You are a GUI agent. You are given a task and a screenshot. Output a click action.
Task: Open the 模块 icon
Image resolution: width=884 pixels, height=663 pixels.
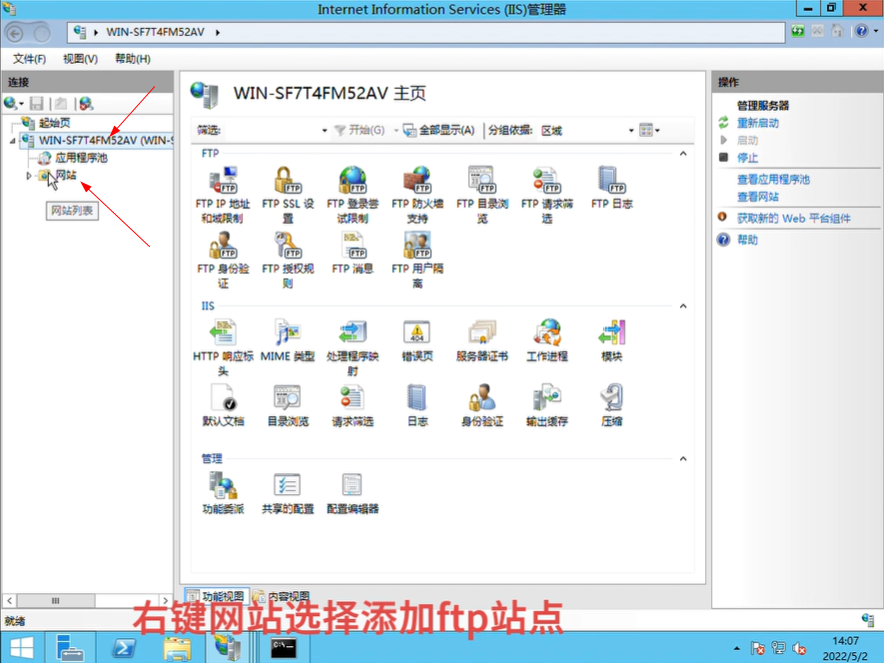click(x=612, y=340)
